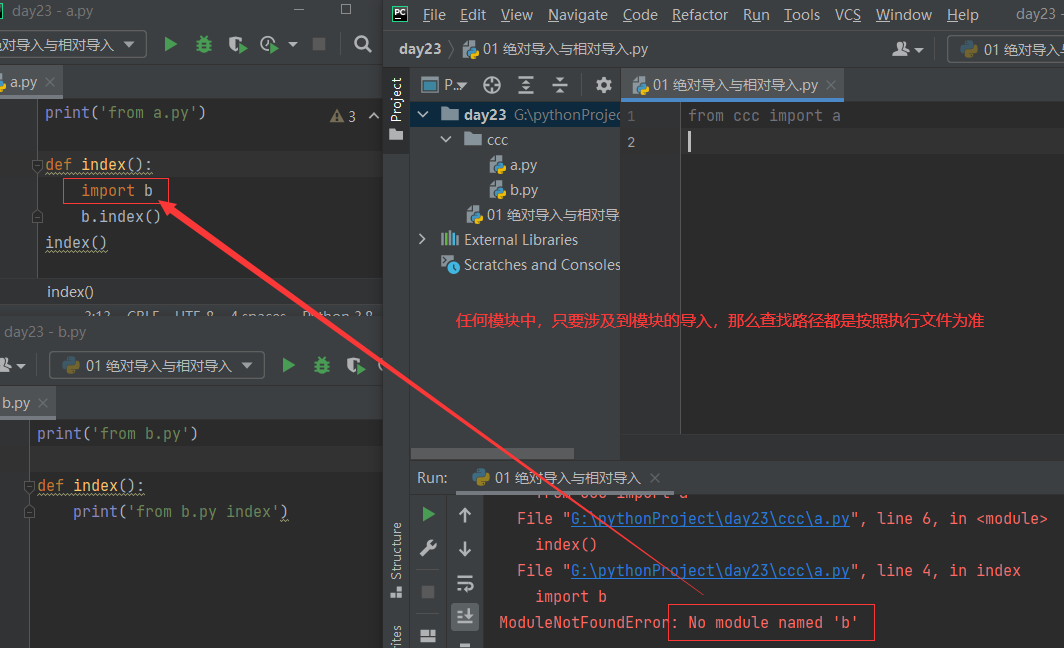
Task: Open the Navigate menu
Action: click(x=577, y=15)
